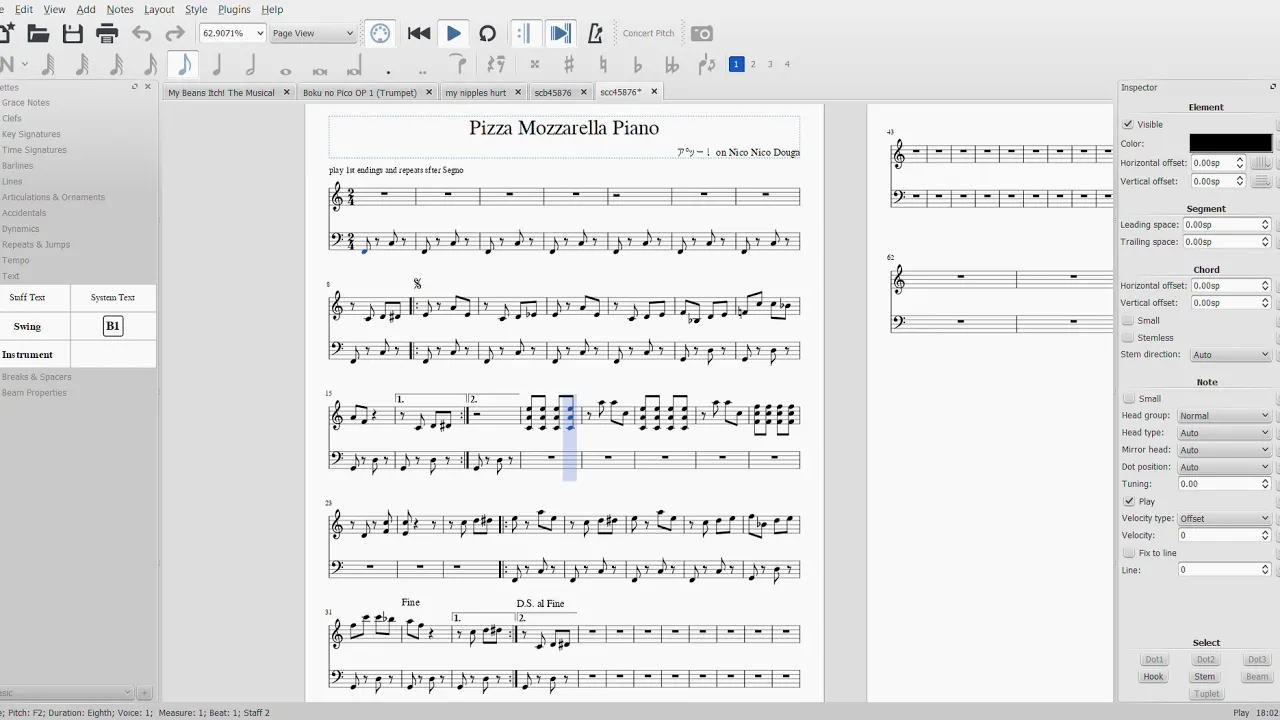The width and height of the screenshot is (1280, 720).
Task: Open image capture camera tool
Action: tap(702, 33)
